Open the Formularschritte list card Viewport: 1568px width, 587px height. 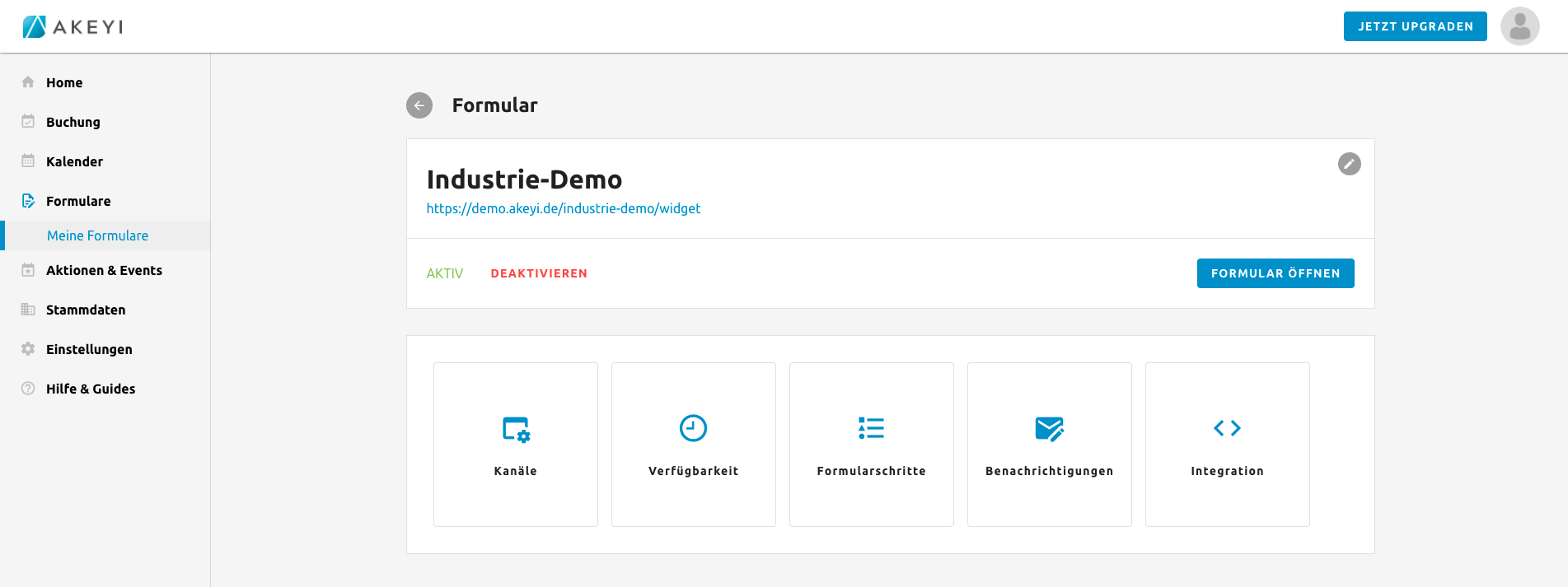point(871,445)
